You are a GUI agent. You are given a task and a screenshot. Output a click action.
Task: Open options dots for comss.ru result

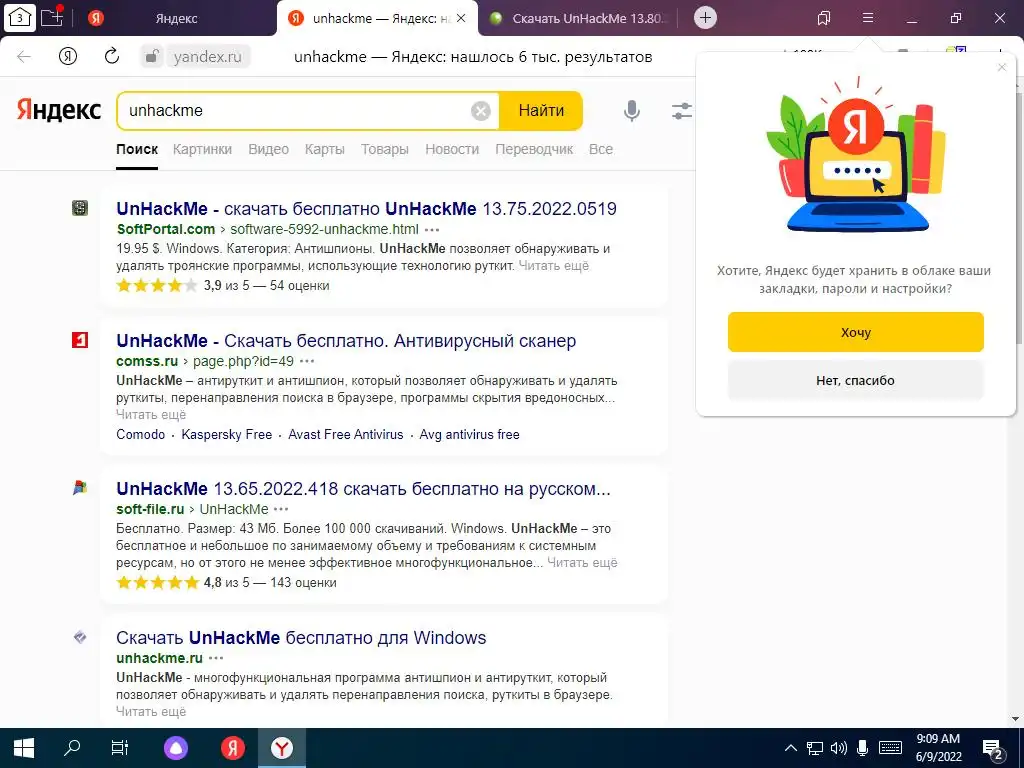[307, 361]
